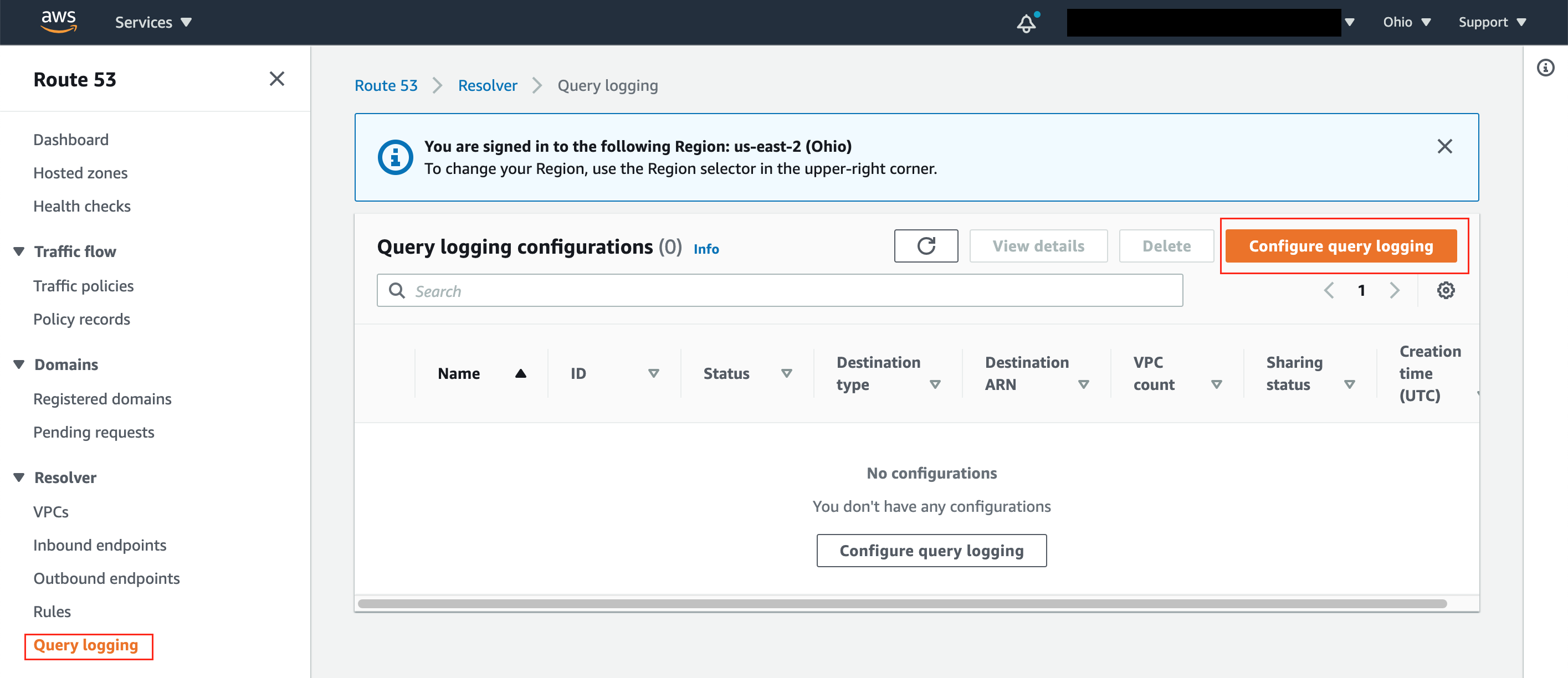Open the Info link beside configurations heading
1568x678 pixels.
point(706,248)
